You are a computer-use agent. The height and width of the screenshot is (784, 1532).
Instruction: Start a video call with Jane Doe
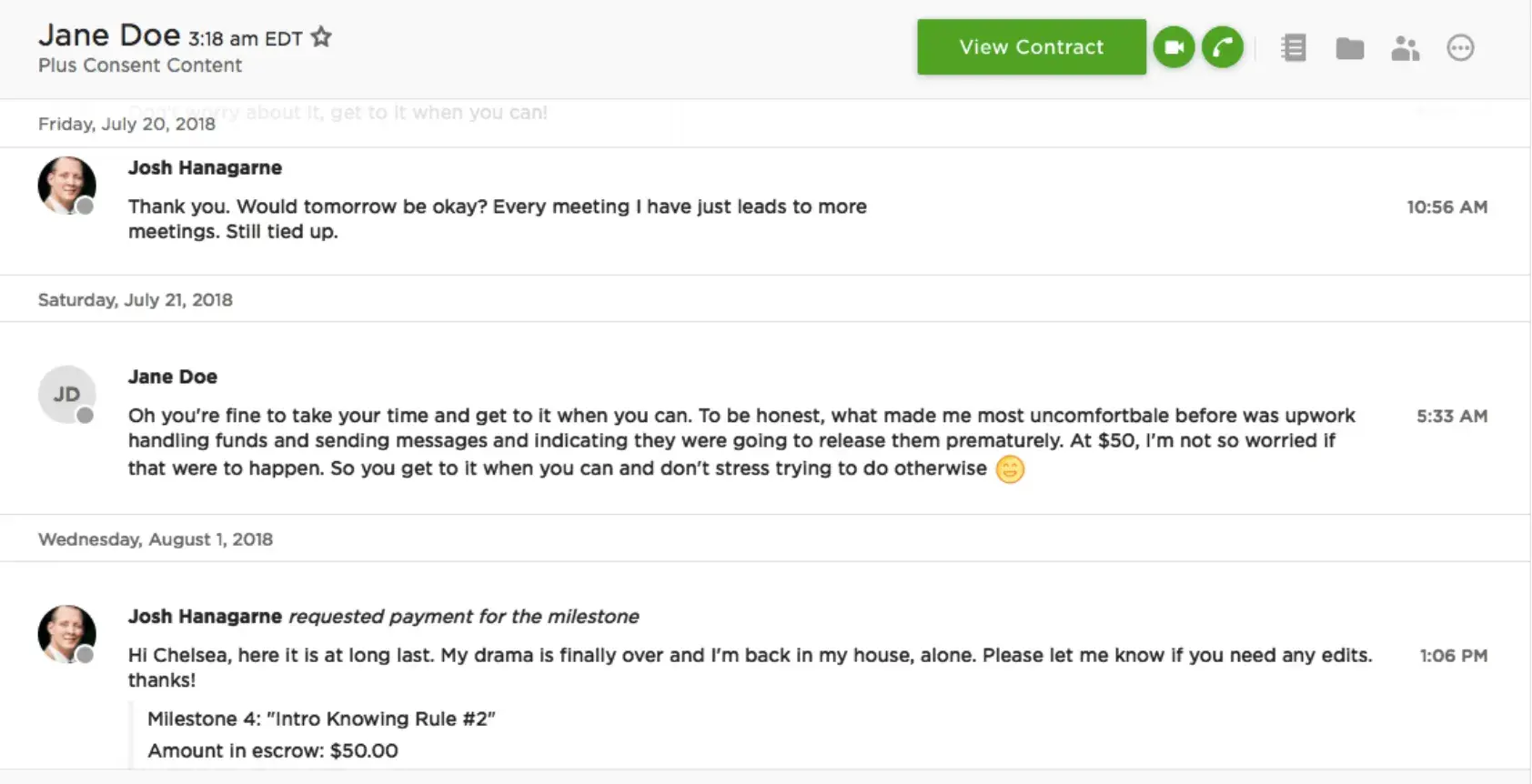[x=1174, y=47]
